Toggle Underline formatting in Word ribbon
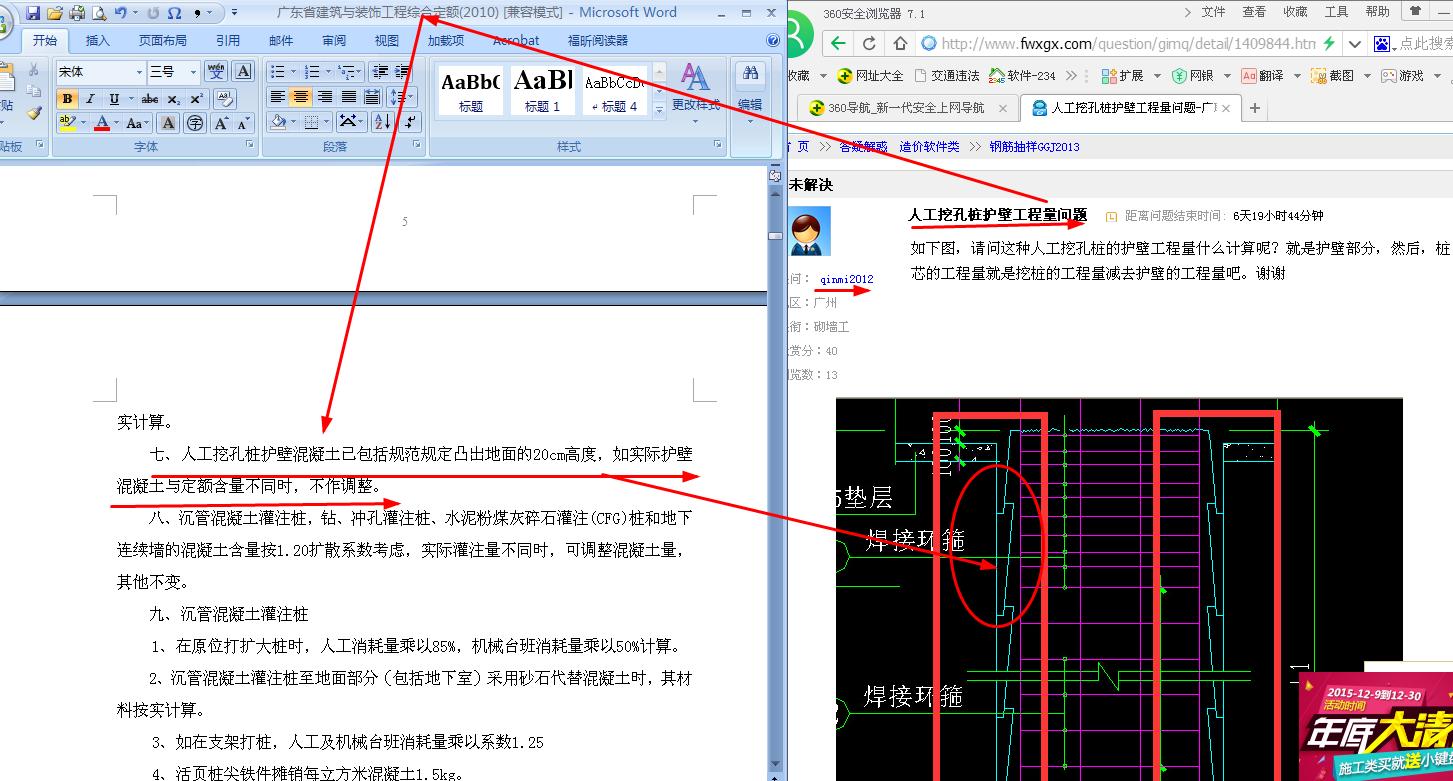The width and height of the screenshot is (1453, 781). (x=114, y=99)
